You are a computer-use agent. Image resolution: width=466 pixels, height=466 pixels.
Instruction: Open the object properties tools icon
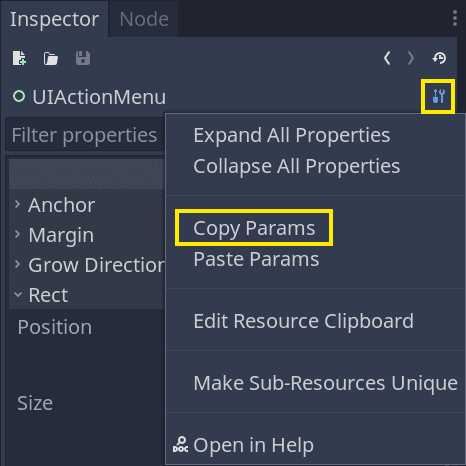pyautogui.click(x=438, y=96)
